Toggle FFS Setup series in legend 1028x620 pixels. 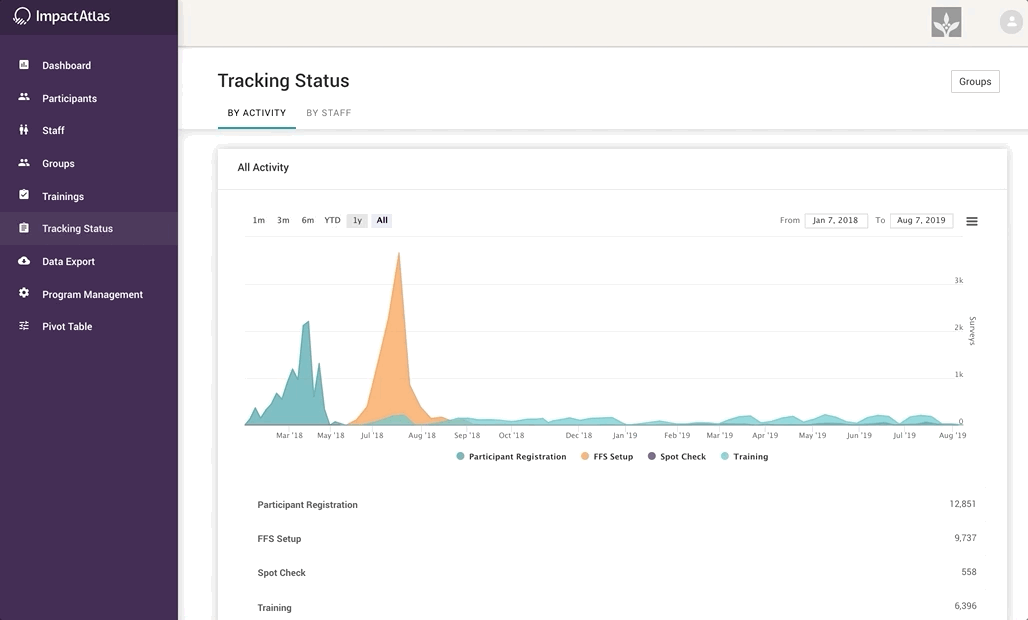tap(607, 456)
